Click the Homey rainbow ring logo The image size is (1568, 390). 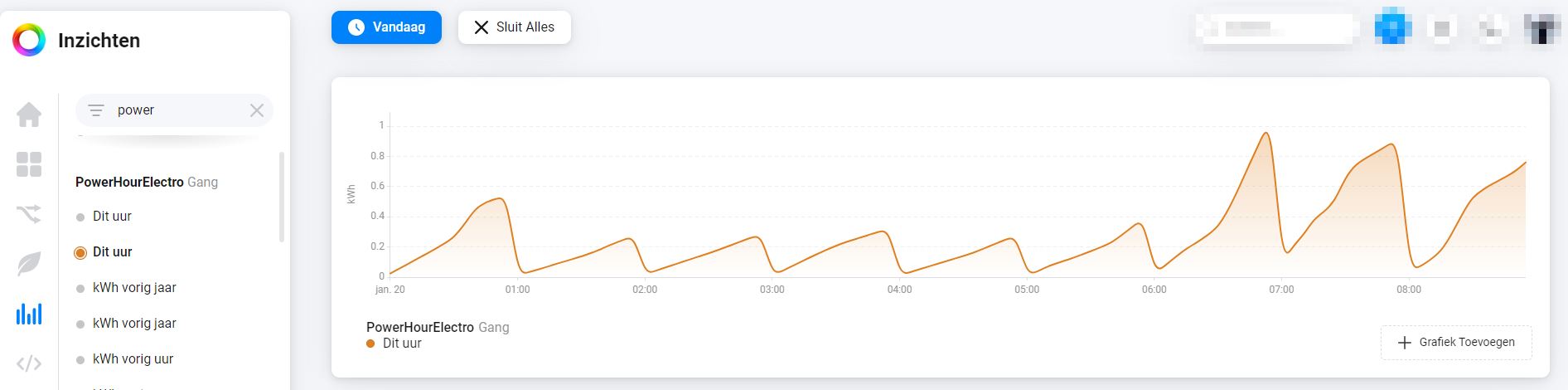pos(29,40)
